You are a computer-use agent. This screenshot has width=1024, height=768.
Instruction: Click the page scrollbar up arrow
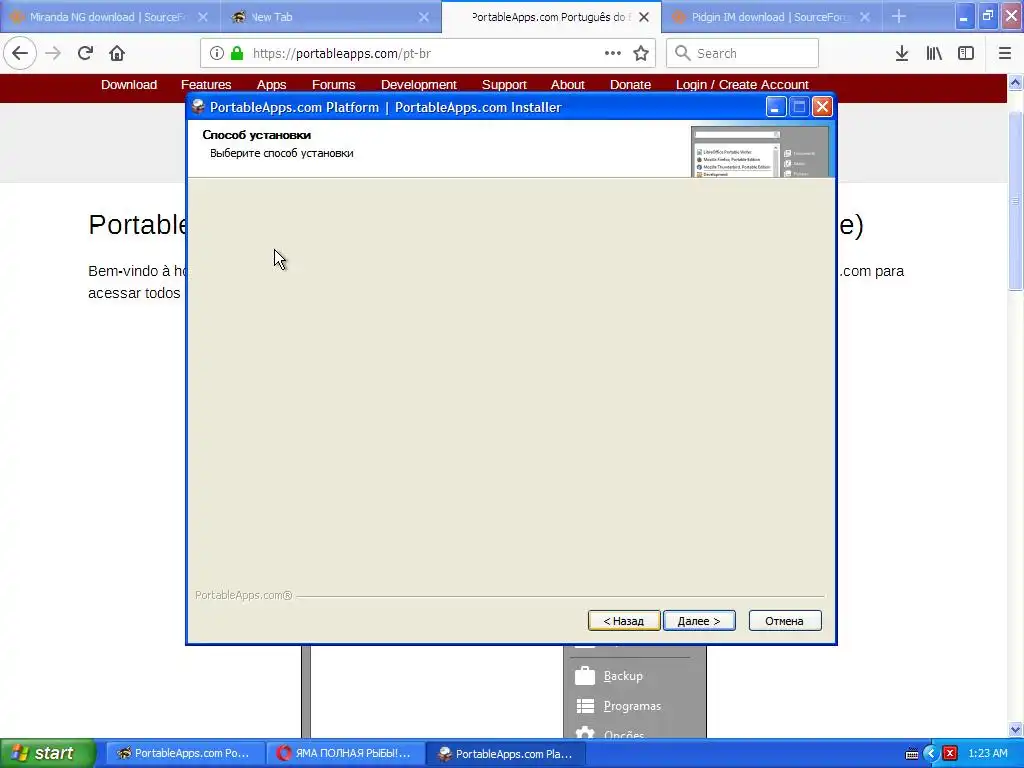pyautogui.click(x=1015, y=83)
